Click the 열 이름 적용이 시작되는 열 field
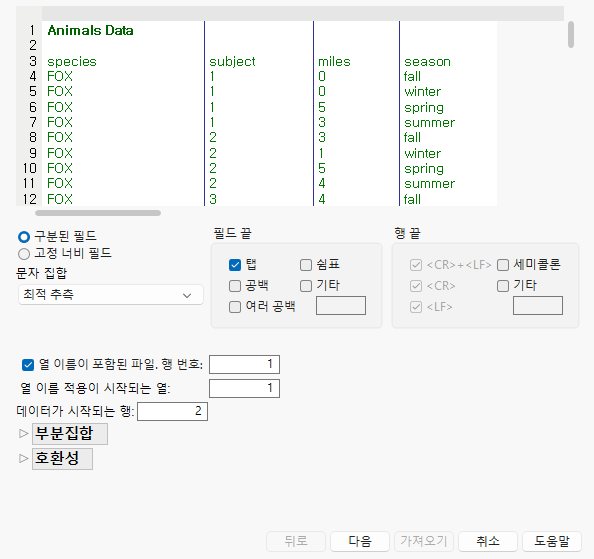594x559 pixels. pos(244,388)
